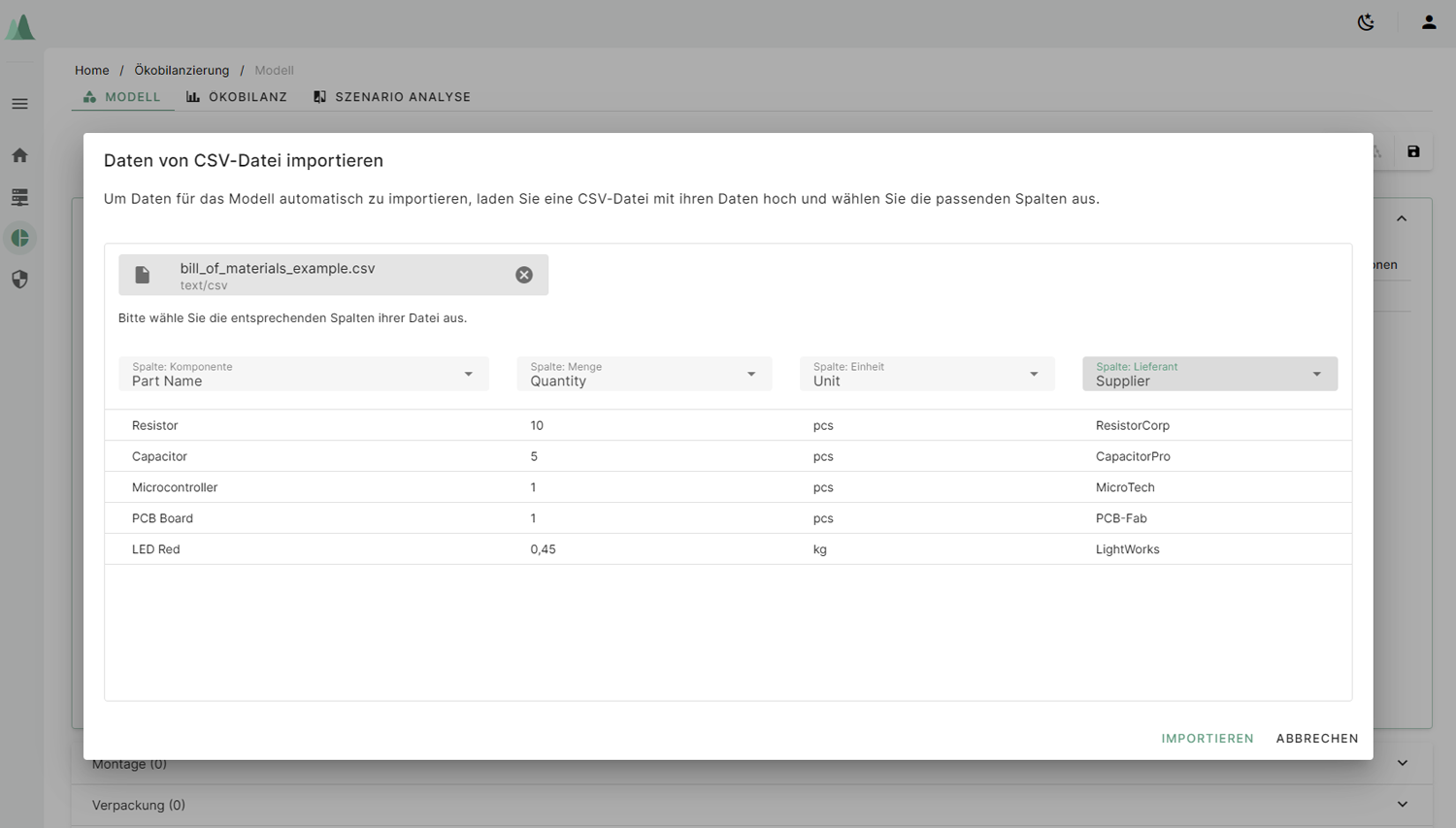The width and height of the screenshot is (1456, 828).
Task: Select the sidebar pie chart icon
Action: coord(19,238)
